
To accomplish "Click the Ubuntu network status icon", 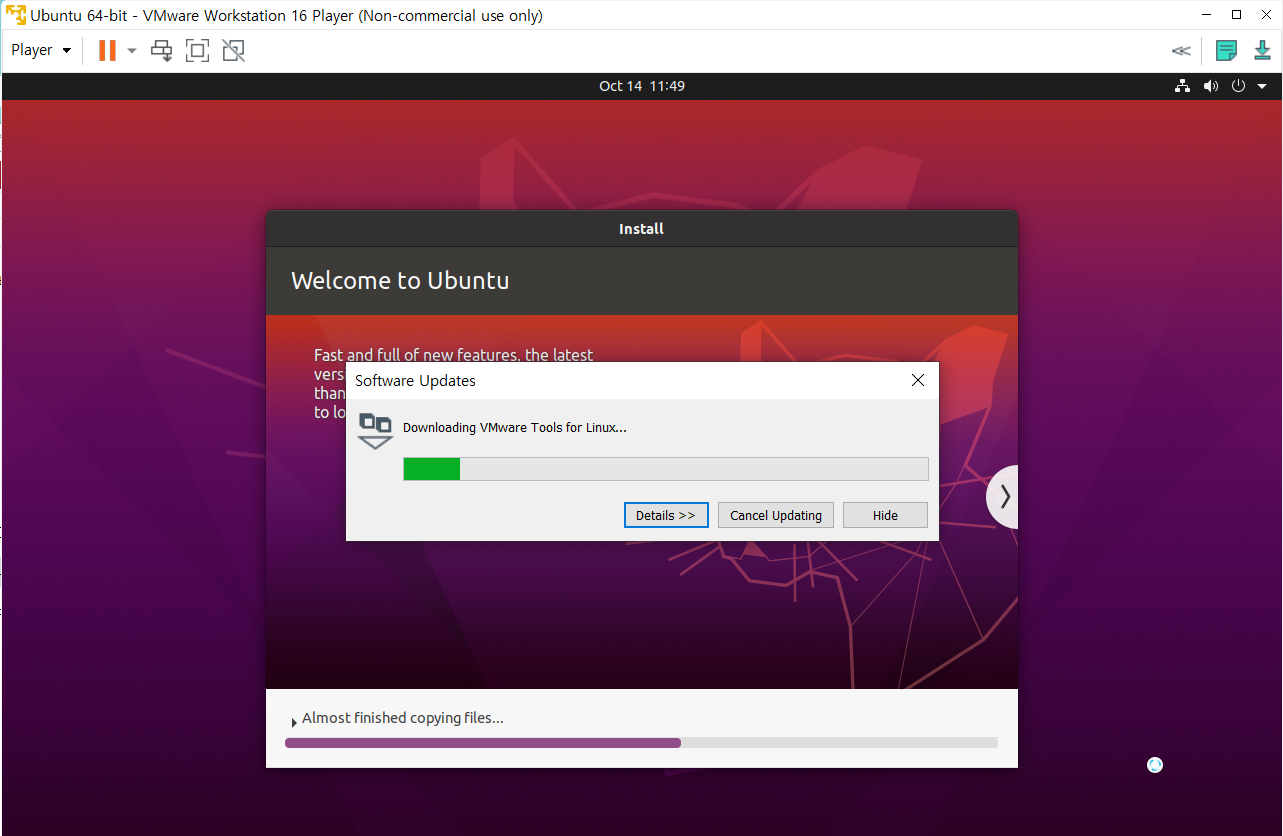I will [1182, 86].
